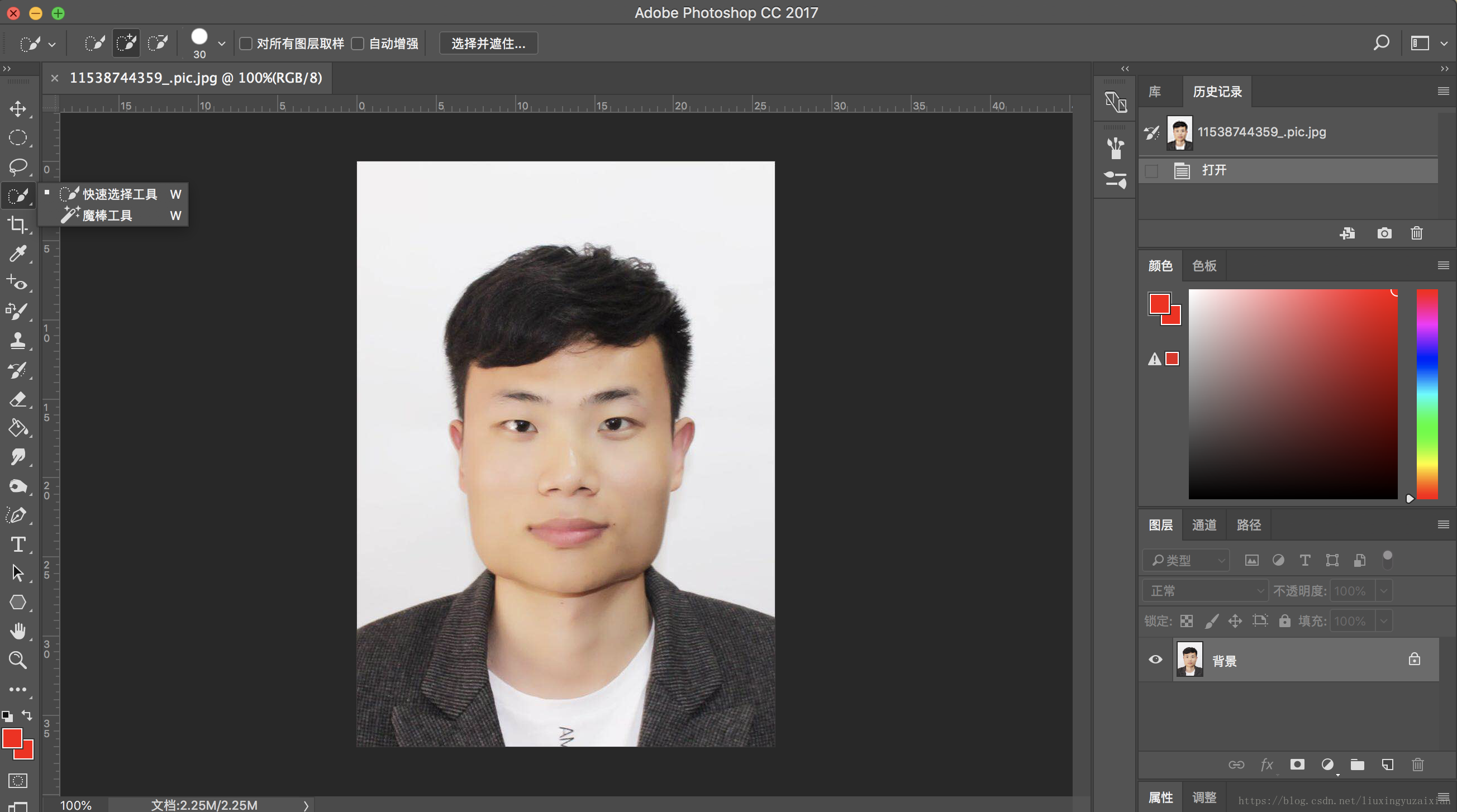The width and height of the screenshot is (1457, 812).
Task: Pick the Clone Stamp tool
Action: click(17, 341)
